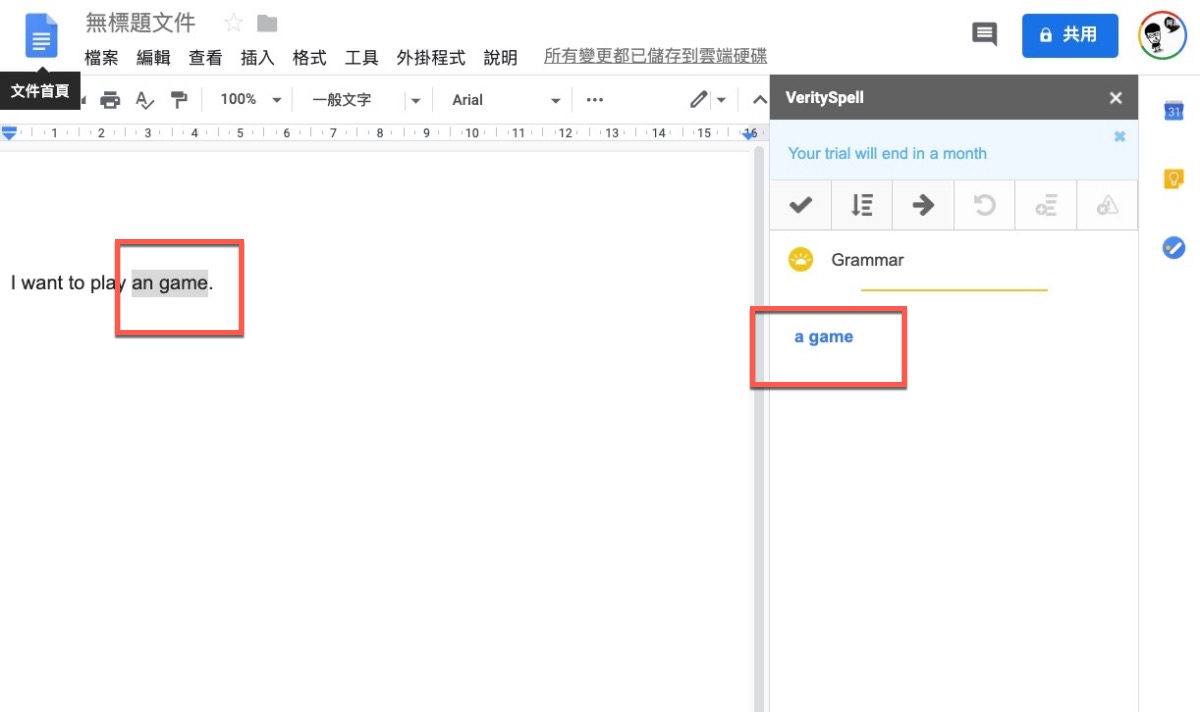The image size is (1200, 712).
Task: Close the VeritySpell sidebar panel
Action: tap(1116, 98)
